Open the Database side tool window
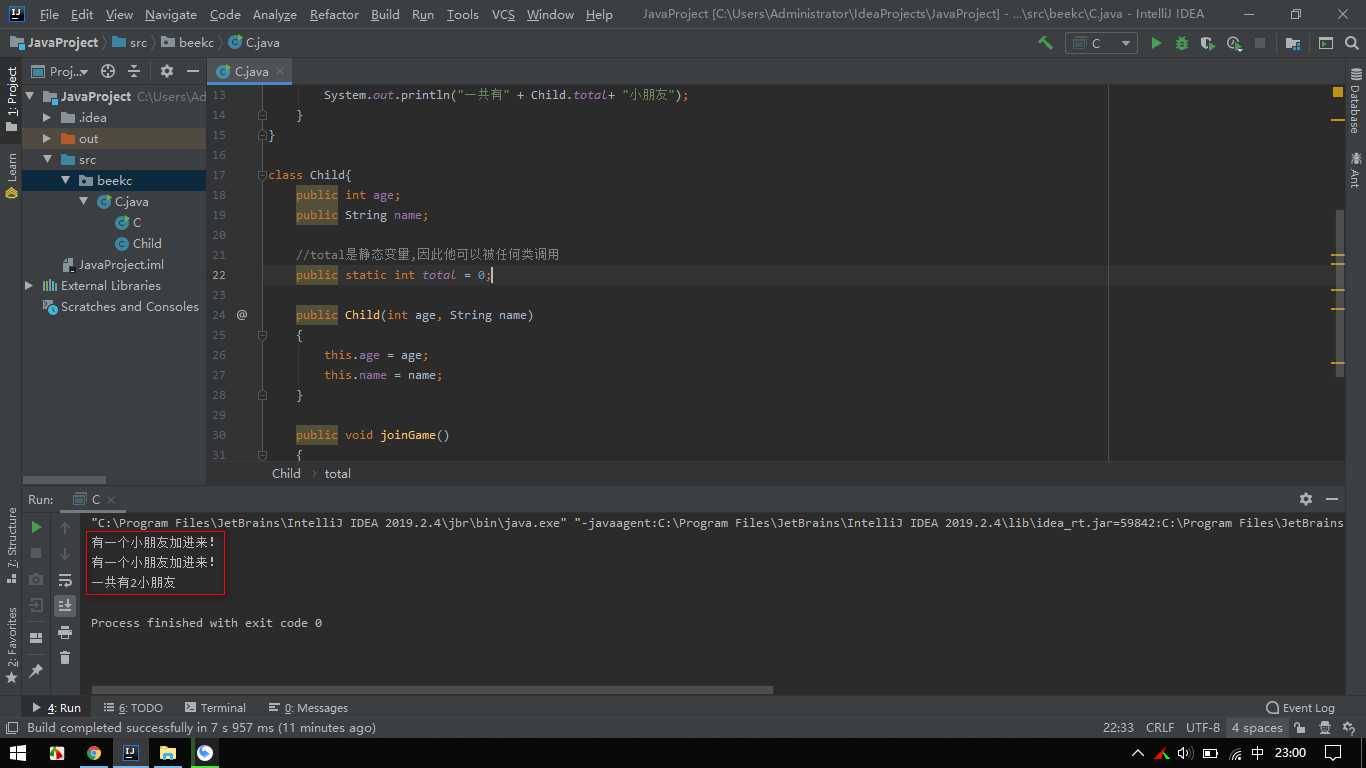 [x=1355, y=102]
